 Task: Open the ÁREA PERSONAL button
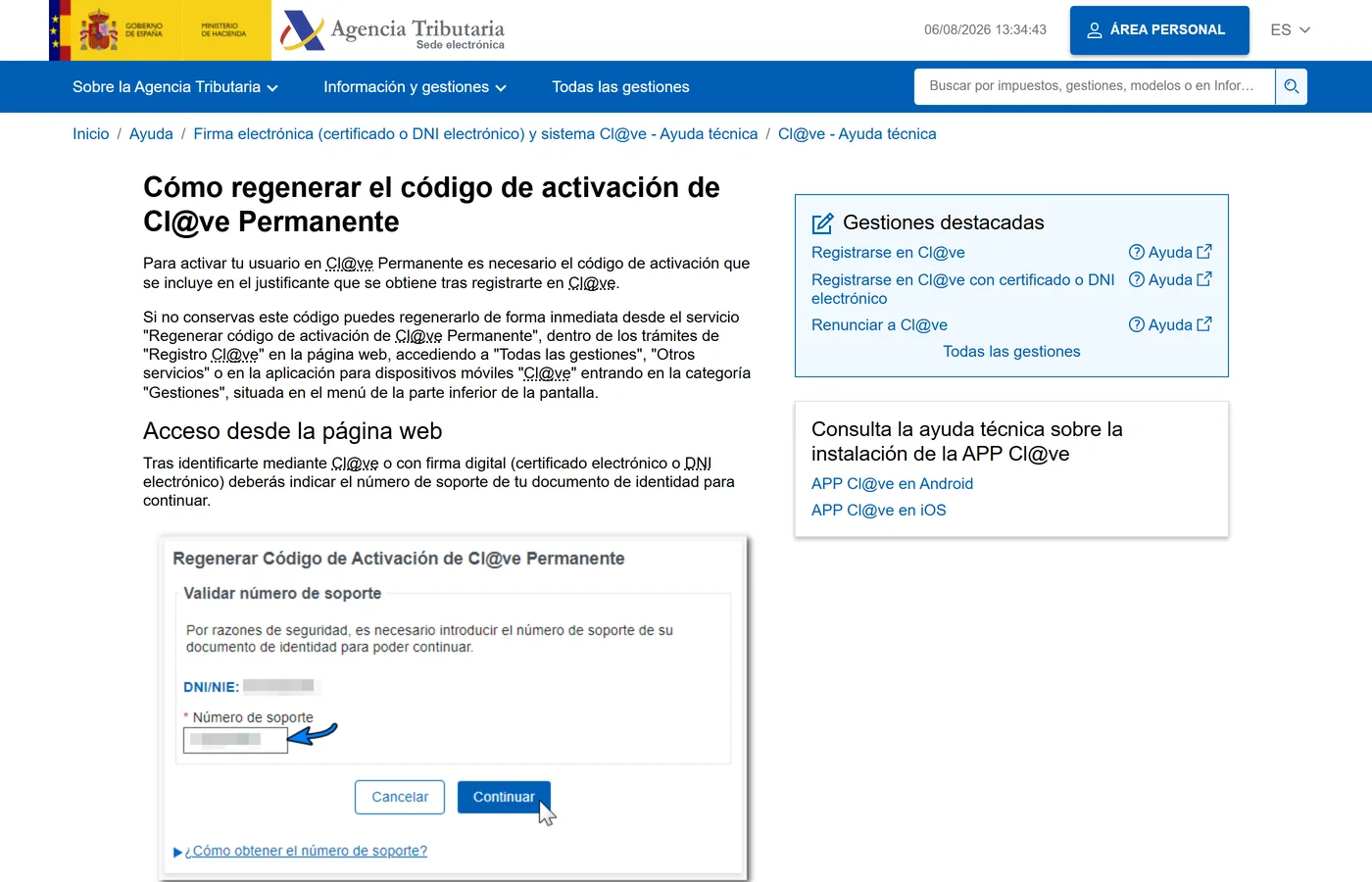click(1159, 30)
